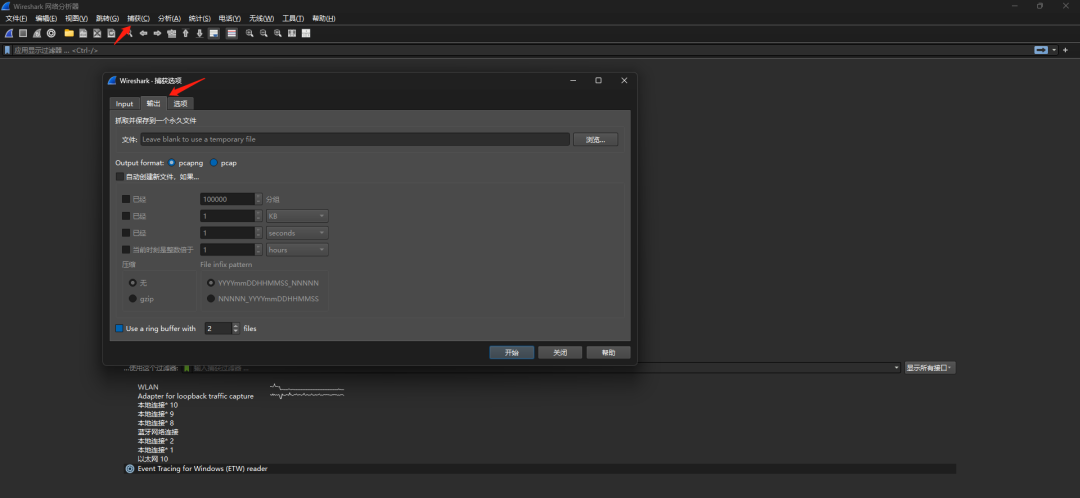Reset text to normal size icon
This screenshot has width=1080, height=498.
tap(278, 33)
